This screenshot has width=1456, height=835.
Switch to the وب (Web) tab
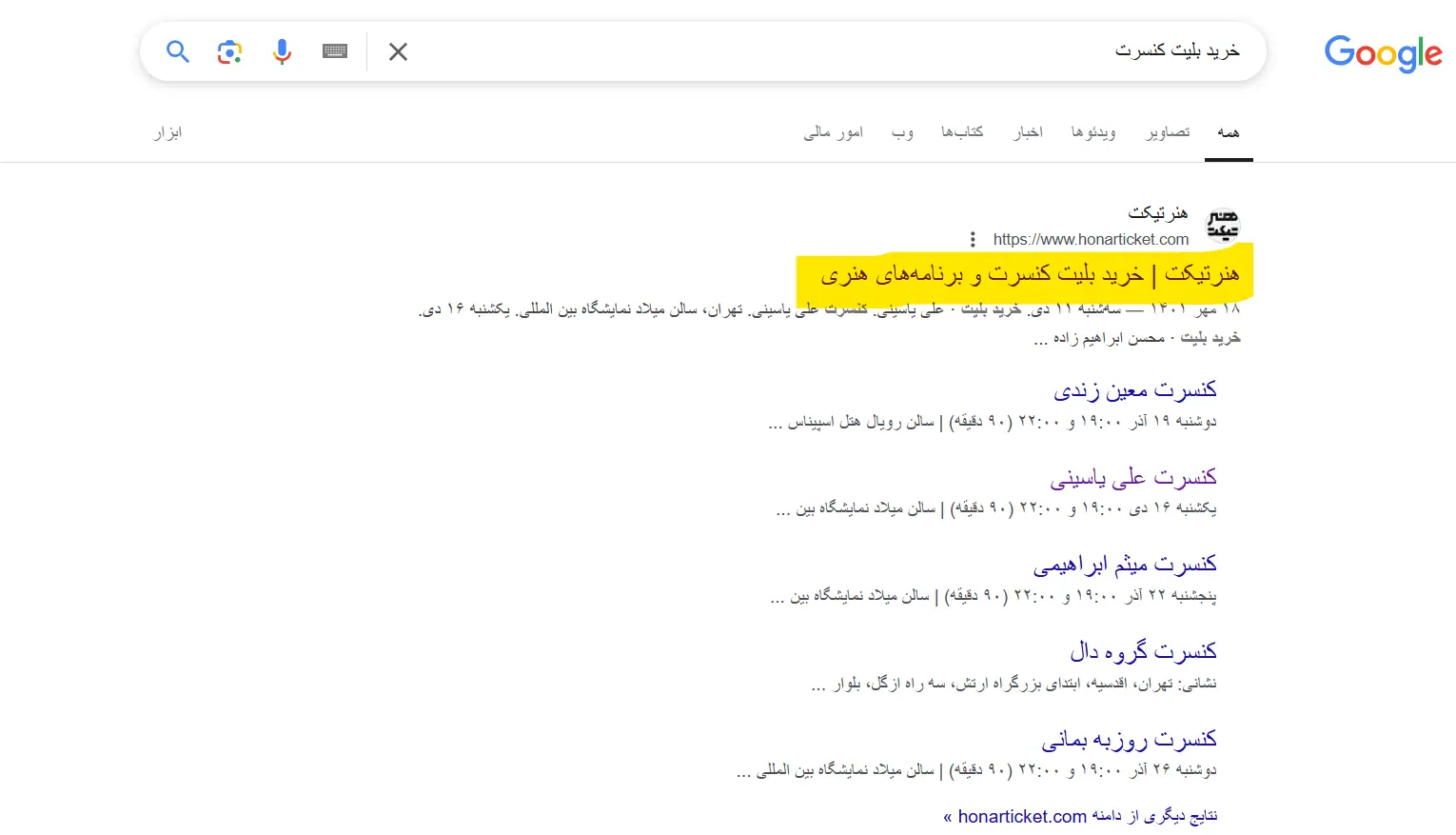[x=902, y=132]
